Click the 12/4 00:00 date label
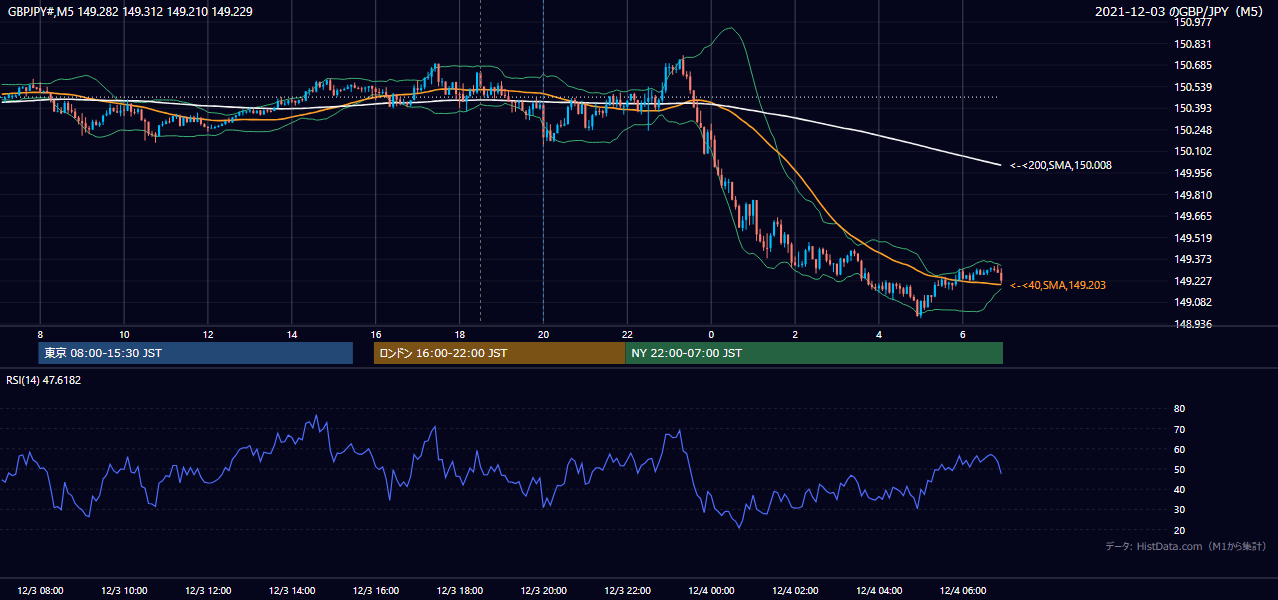Image resolution: width=1278 pixels, height=600 pixels. (x=711, y=591)
